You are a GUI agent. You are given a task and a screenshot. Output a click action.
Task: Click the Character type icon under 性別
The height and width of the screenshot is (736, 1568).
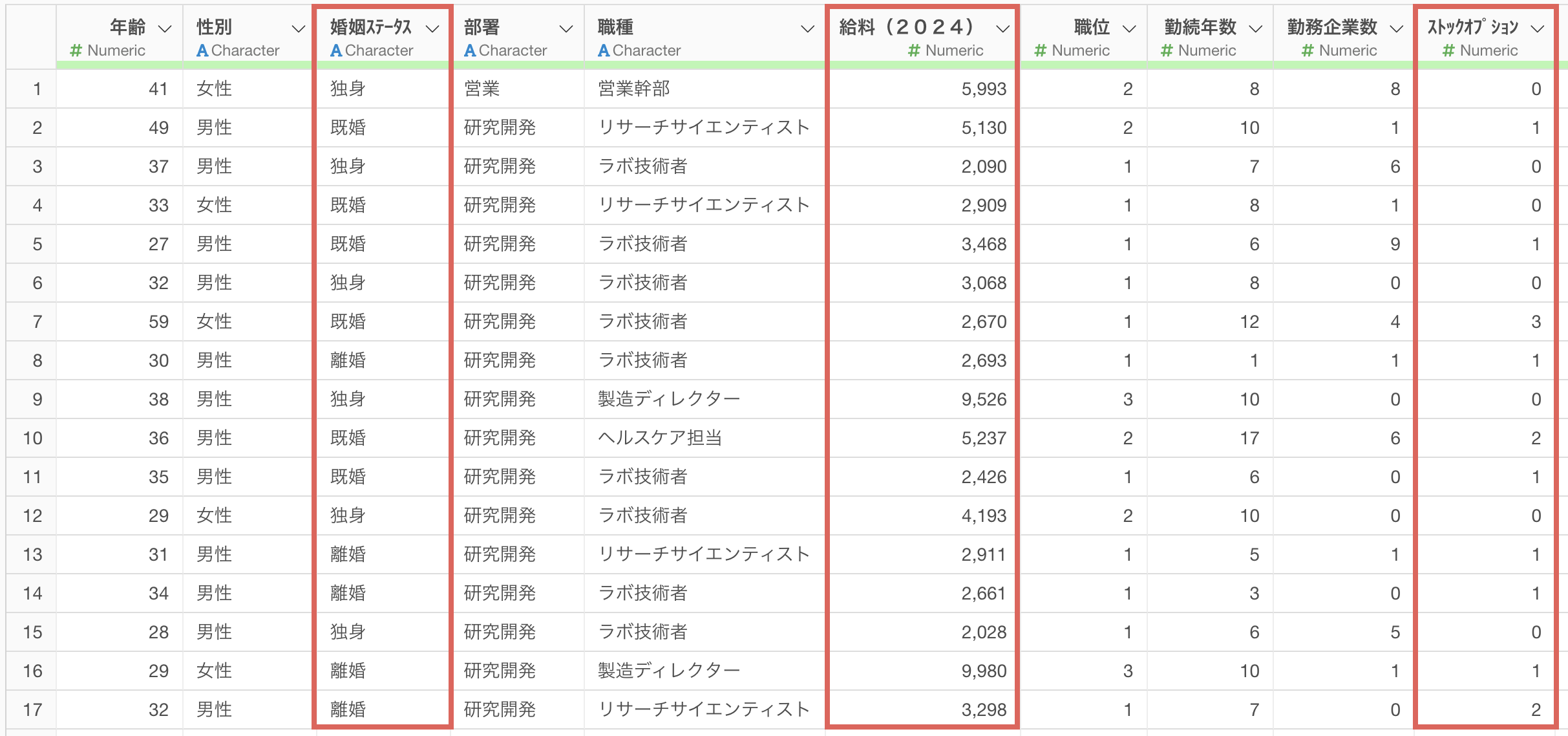pyautogui.click(x=202, y=50)
